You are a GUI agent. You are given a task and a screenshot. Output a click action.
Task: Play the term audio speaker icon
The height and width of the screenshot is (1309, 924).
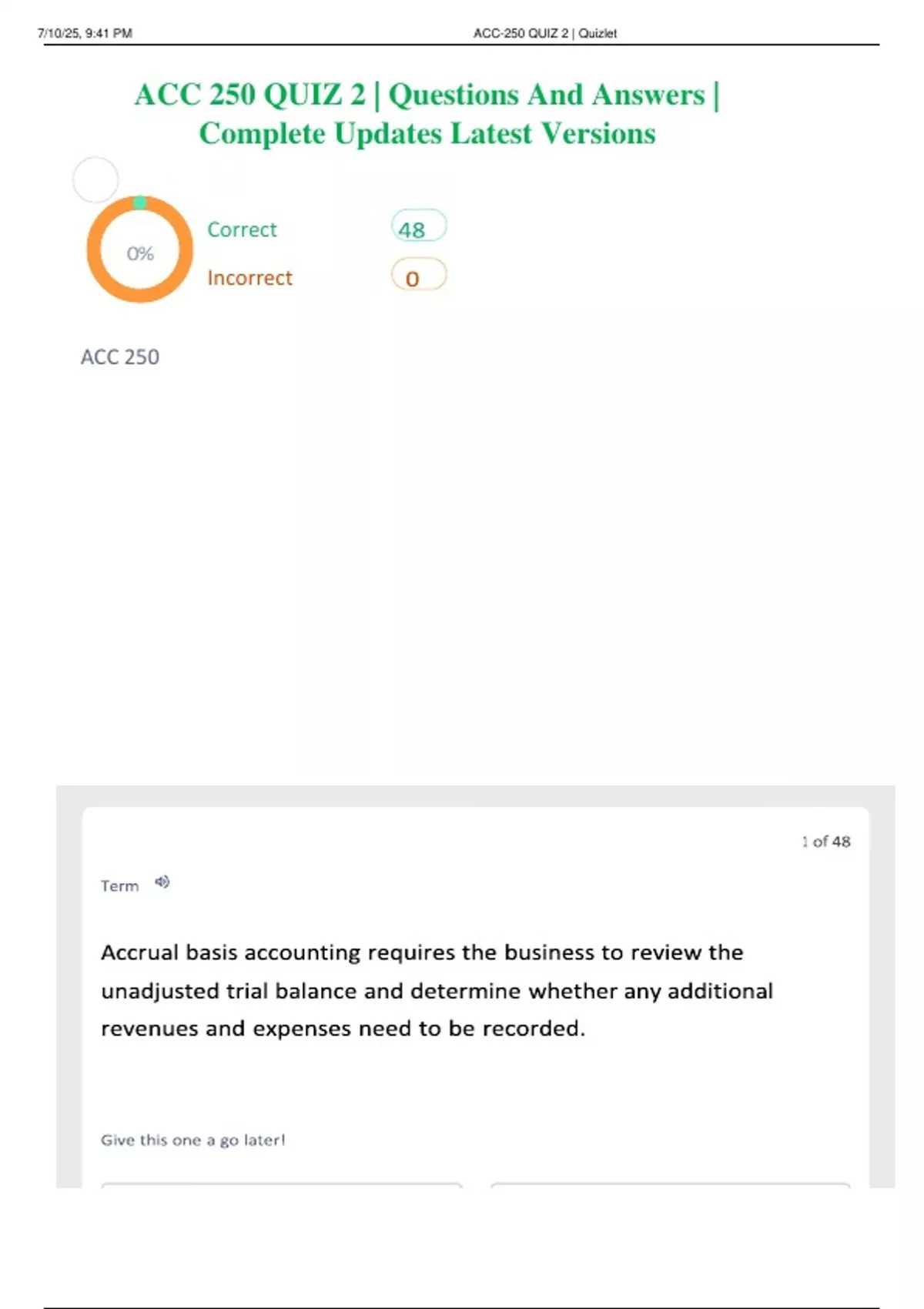[x=162, y=882]
